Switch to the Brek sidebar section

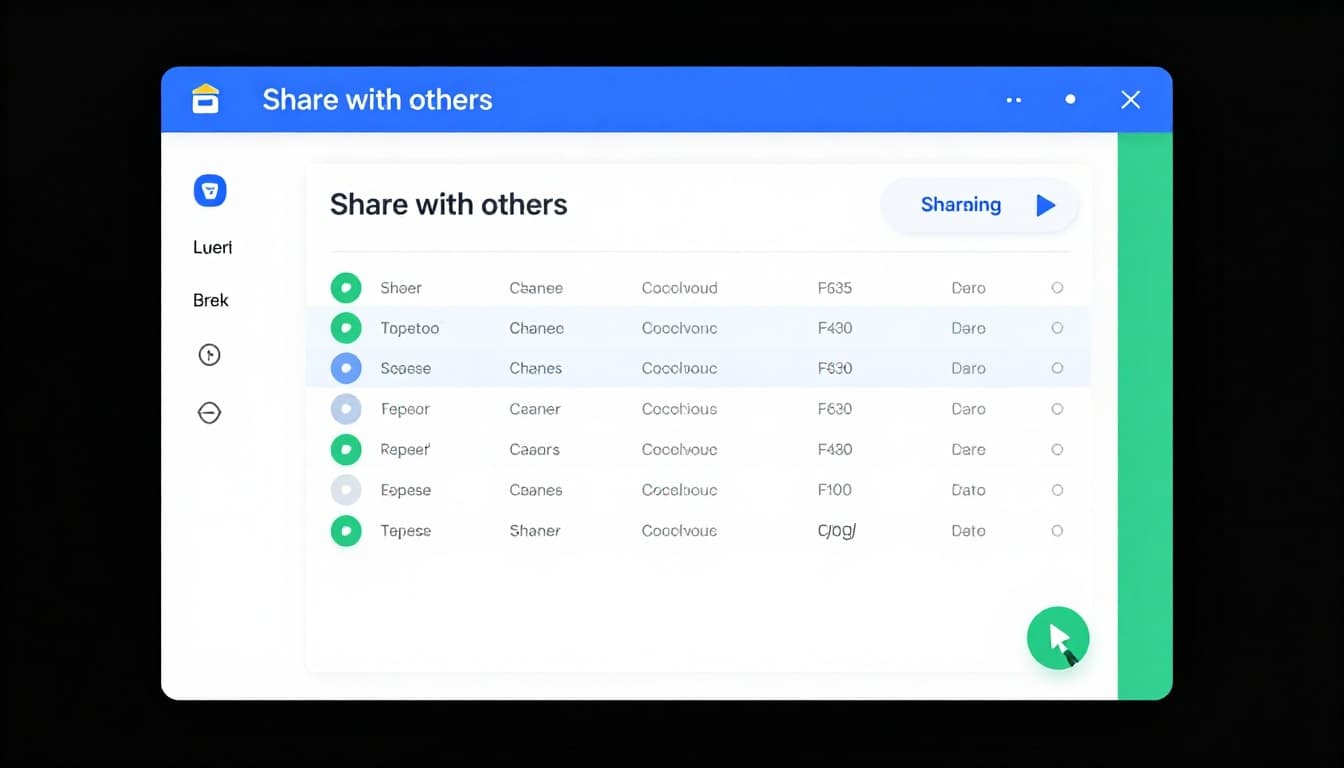coord(210,299)
